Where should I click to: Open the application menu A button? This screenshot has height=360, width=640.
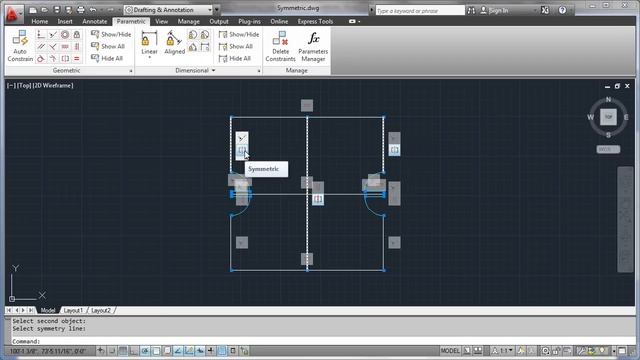[14, 13]
